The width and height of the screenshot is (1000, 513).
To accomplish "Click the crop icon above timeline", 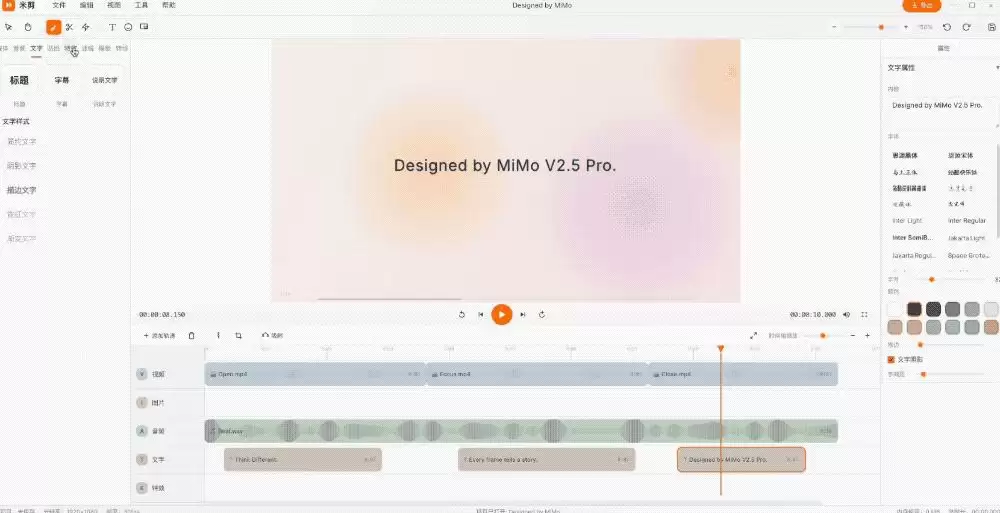I will point(238,335).
